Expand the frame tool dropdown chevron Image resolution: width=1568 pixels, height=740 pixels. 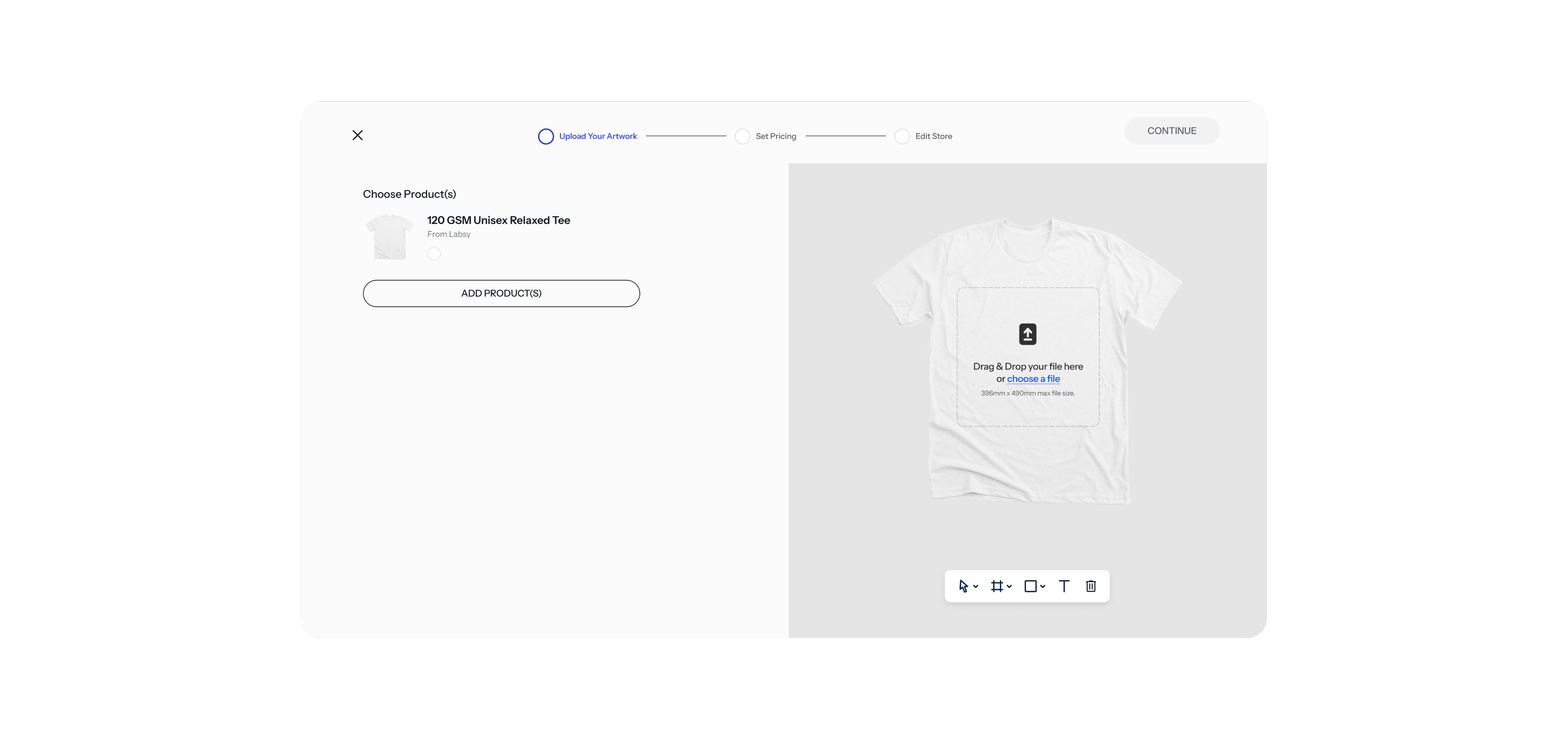[1009, 587]
